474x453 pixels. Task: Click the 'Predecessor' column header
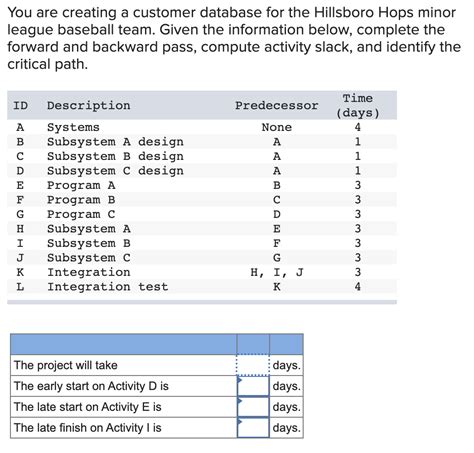[277, 105]
